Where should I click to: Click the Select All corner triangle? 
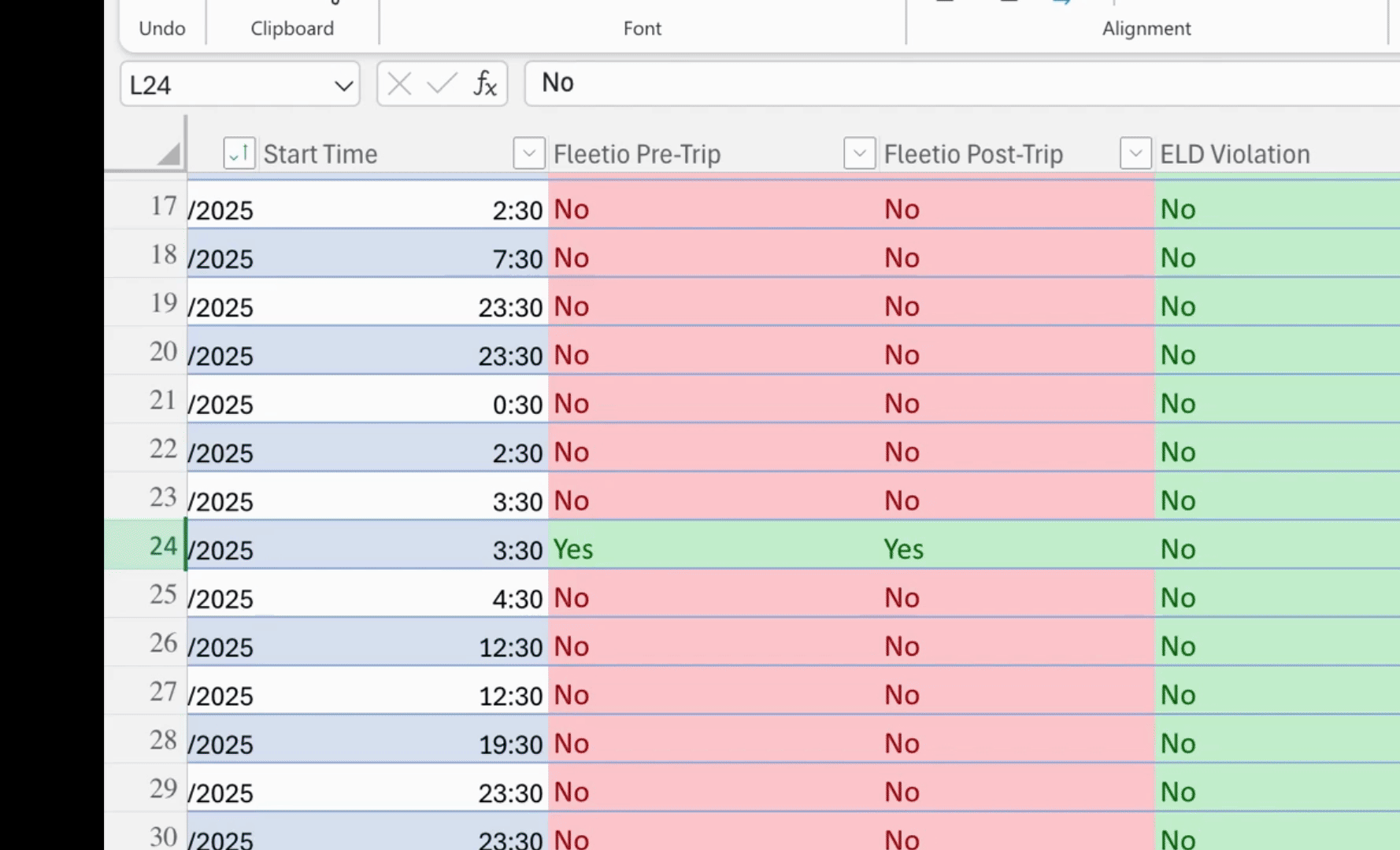click(x=168, y=153)
